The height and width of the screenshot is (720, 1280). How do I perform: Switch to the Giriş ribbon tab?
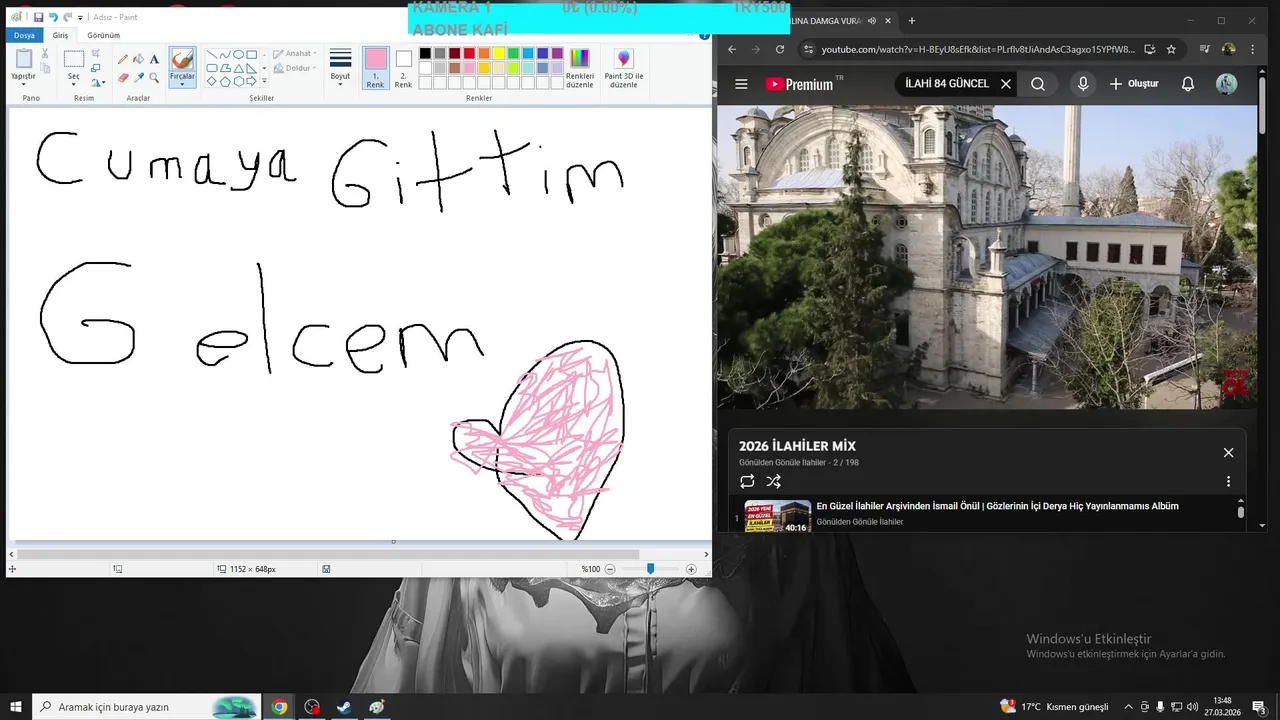point(61,35)
